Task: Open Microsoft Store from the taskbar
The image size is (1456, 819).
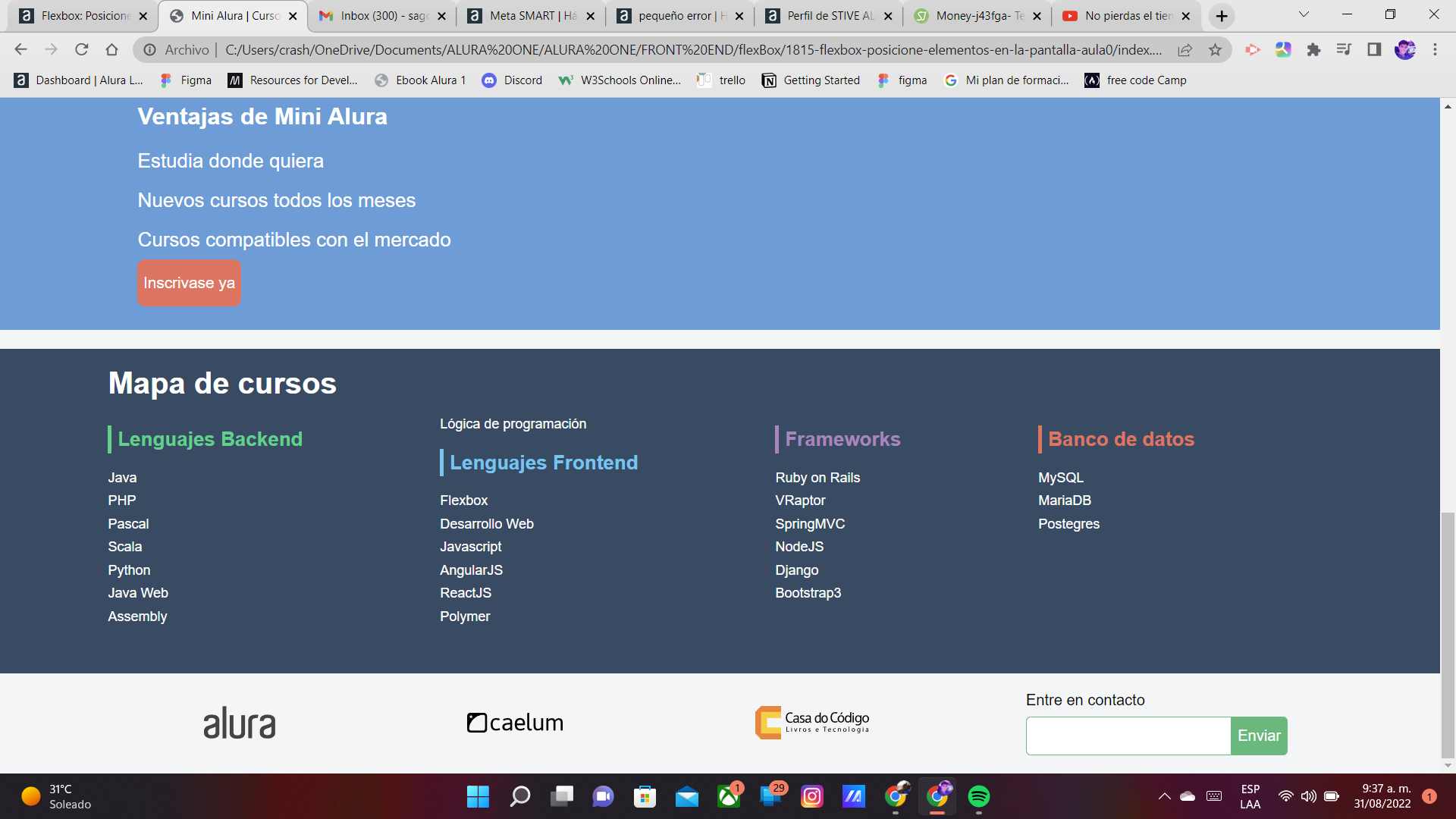Action: (645, 796)
